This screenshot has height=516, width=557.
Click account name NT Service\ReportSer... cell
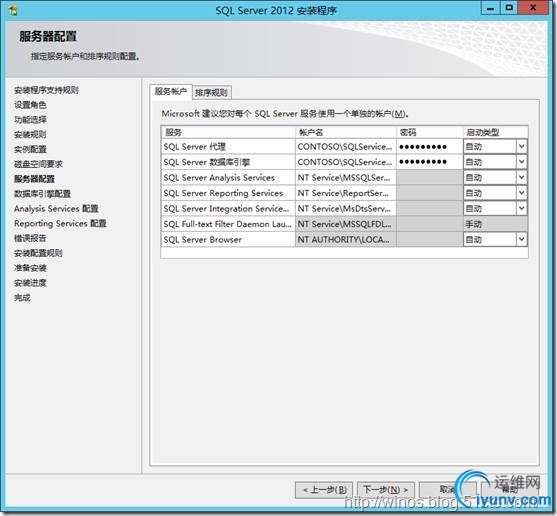[346, 193]
